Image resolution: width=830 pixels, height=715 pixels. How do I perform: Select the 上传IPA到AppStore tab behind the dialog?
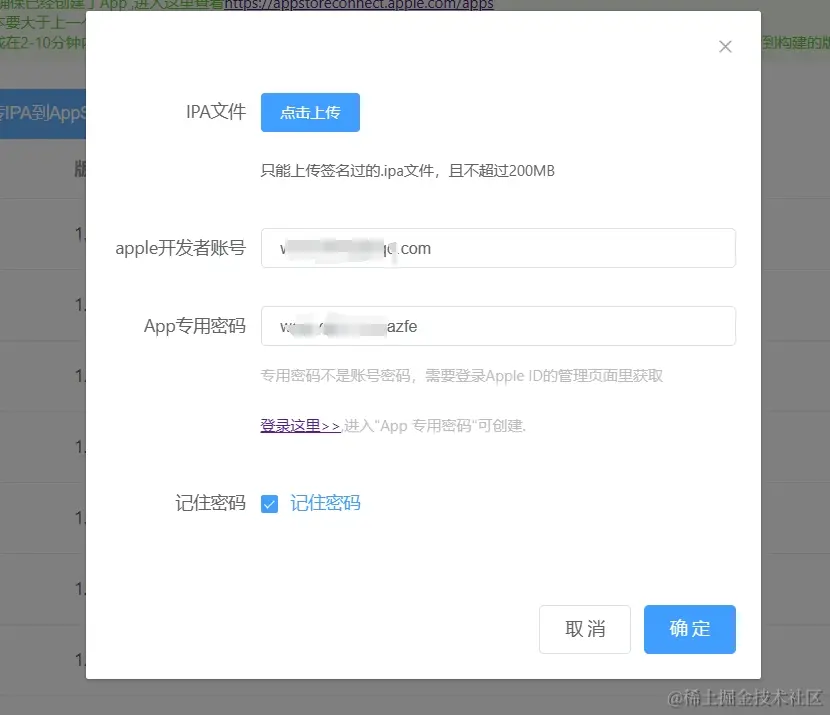(45, 115)
